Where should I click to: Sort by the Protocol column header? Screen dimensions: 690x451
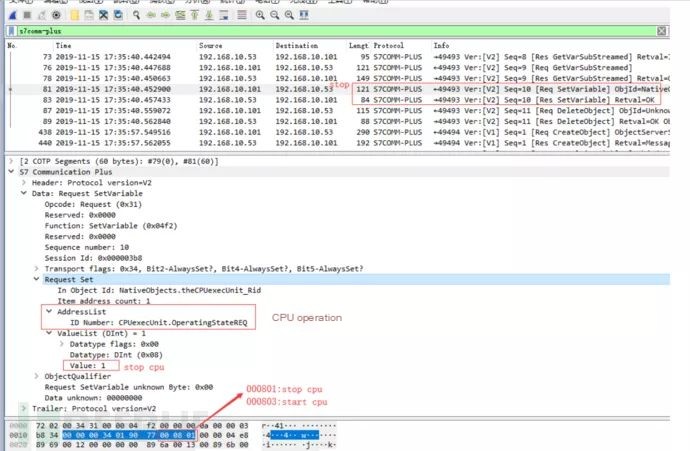pos(389,45)
